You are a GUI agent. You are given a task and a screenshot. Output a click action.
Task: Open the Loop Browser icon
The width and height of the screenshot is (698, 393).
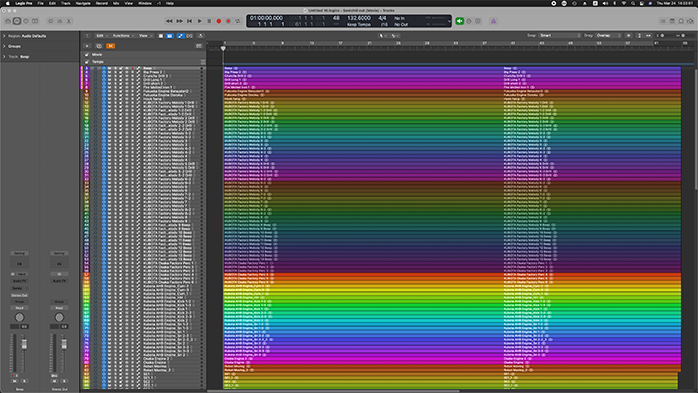(681, 21)
